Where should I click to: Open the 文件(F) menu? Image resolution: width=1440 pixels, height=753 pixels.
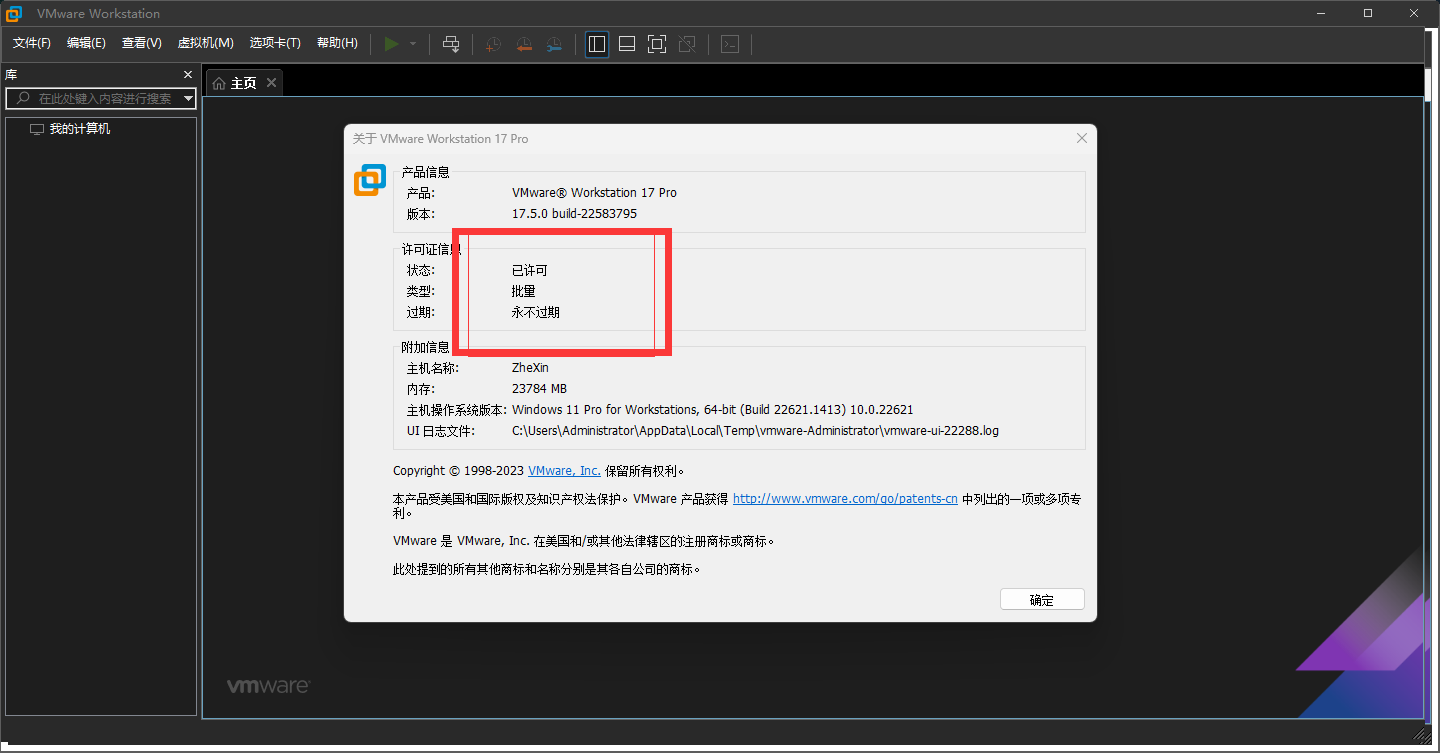(31, 43)
